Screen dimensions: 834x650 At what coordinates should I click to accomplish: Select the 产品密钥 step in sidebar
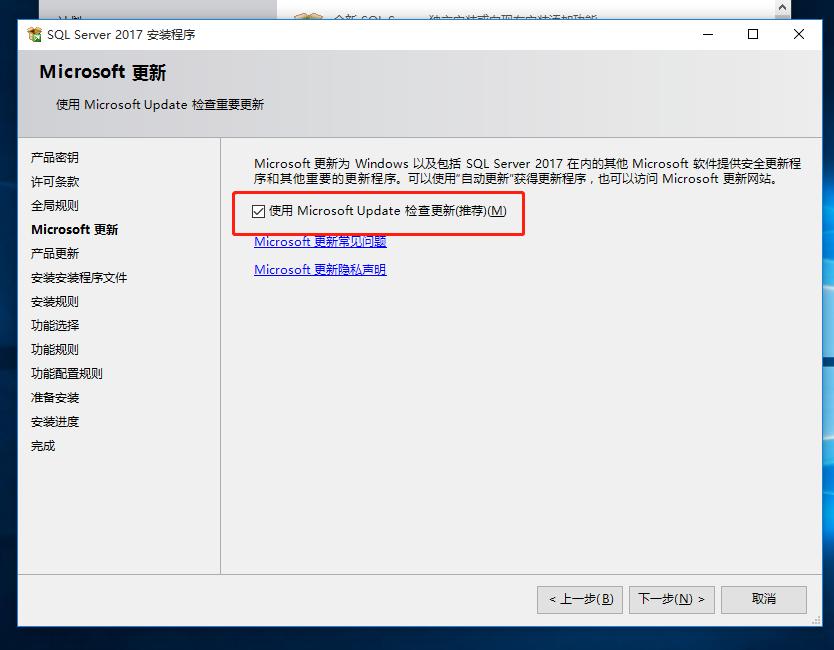coord(55,157)
